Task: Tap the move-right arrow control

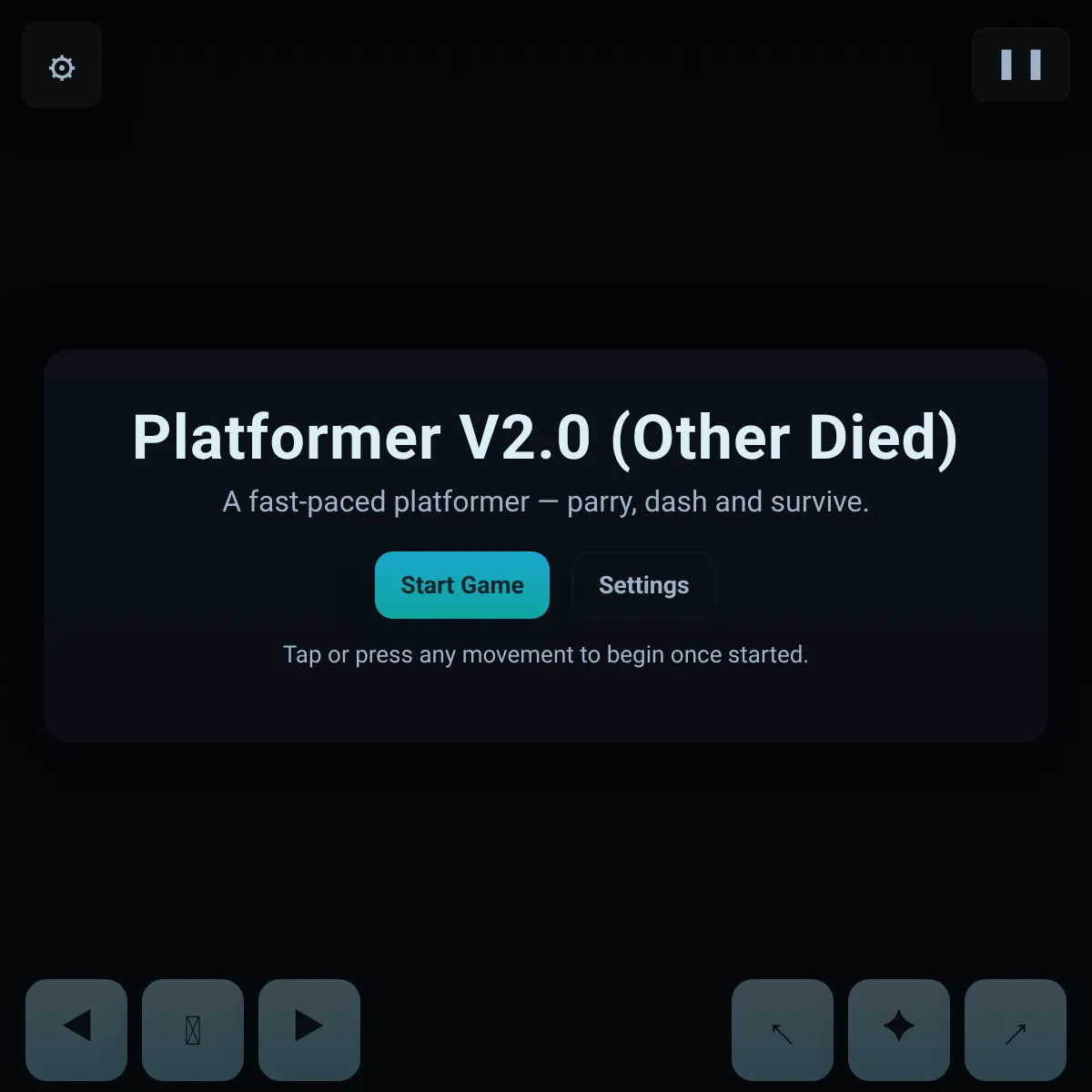Action: [x=309, y=1030]
